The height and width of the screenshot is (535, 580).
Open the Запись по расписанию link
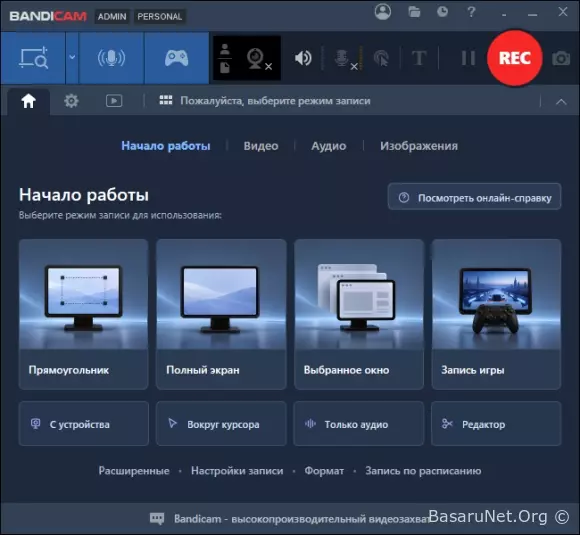423,471
